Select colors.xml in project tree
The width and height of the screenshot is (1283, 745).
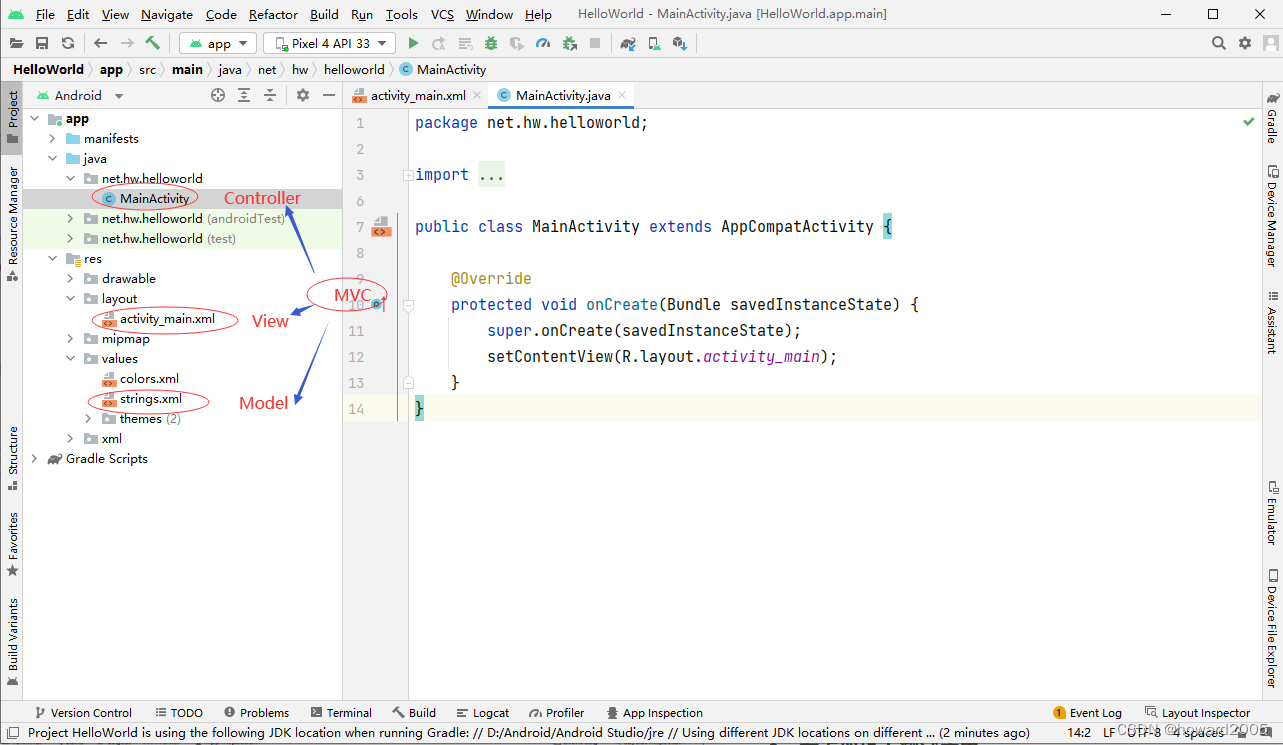[x=149, y=379]
